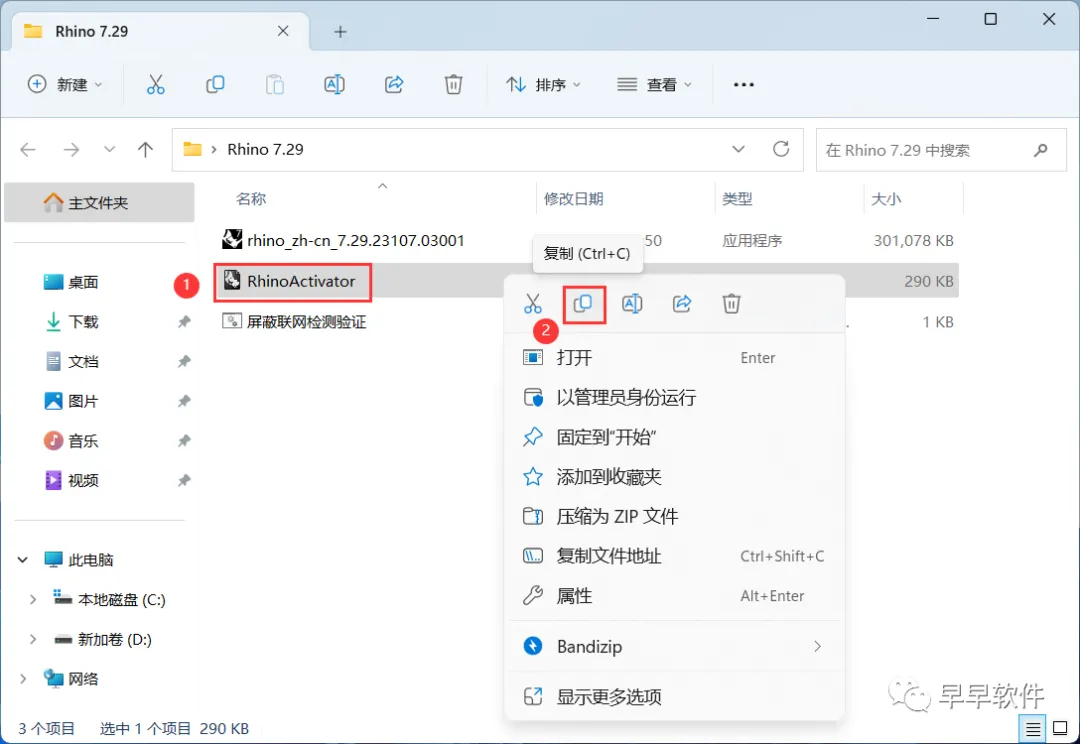Click the Rhino 7.29 breadcrumb in address bar
The height and width of the screenshot is (744, 1080).
265,149
